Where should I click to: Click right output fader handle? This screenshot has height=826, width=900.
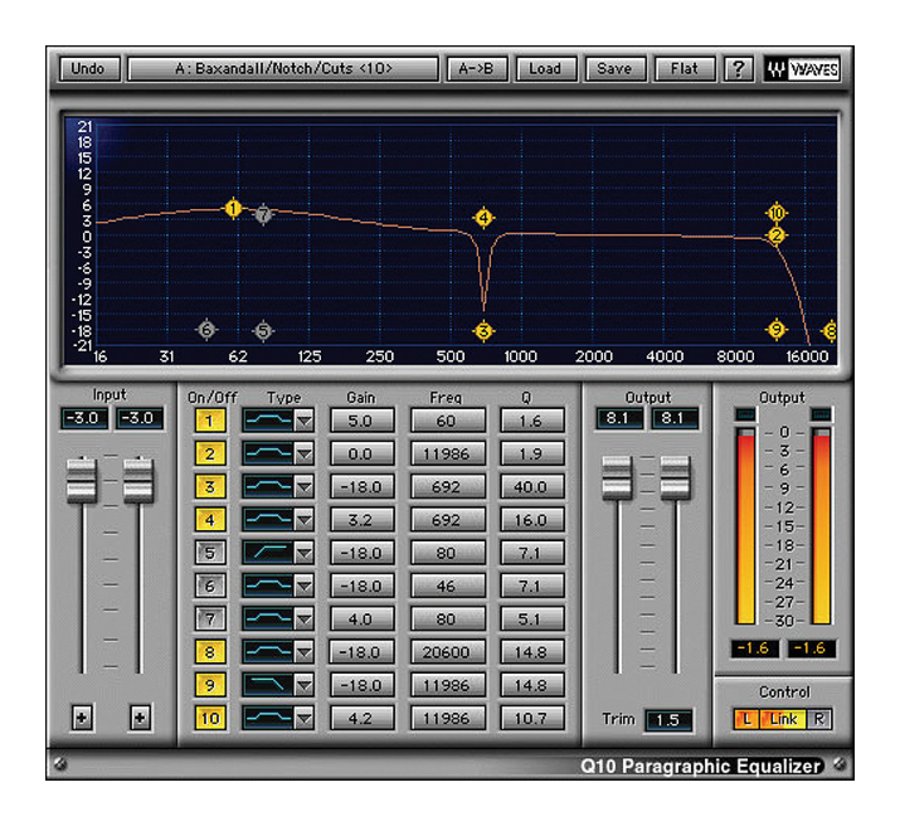[x=675, y=478]
